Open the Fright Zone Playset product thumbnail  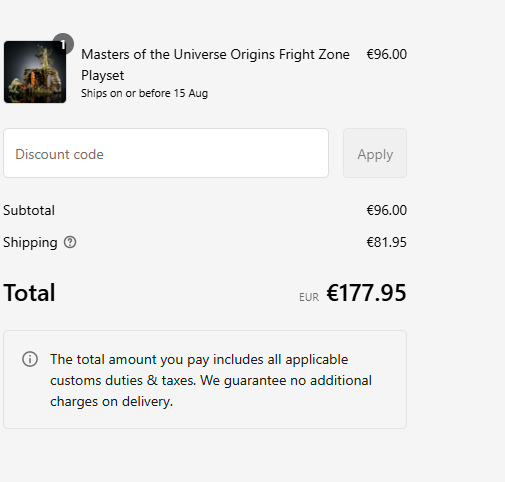(x=35, y=72)
